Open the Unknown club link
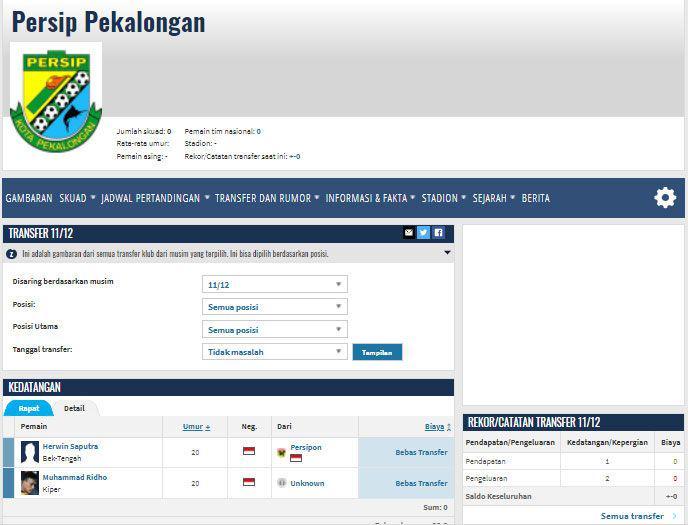Screen dimensions: 688x525 coord(307,483)
